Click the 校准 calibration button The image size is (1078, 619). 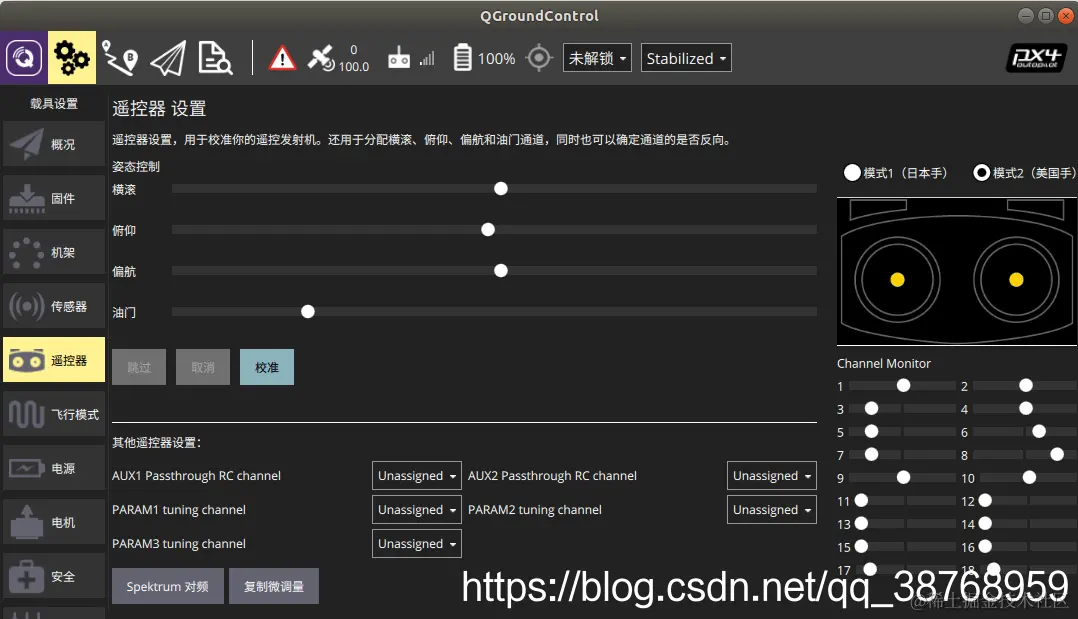pyautogui.click(x=266, y=367)
